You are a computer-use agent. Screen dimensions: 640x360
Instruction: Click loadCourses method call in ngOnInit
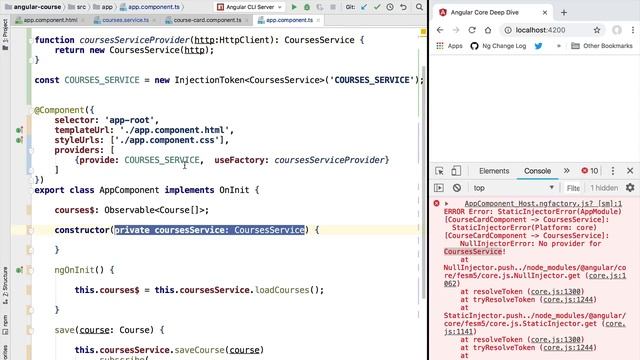(282, 290)
